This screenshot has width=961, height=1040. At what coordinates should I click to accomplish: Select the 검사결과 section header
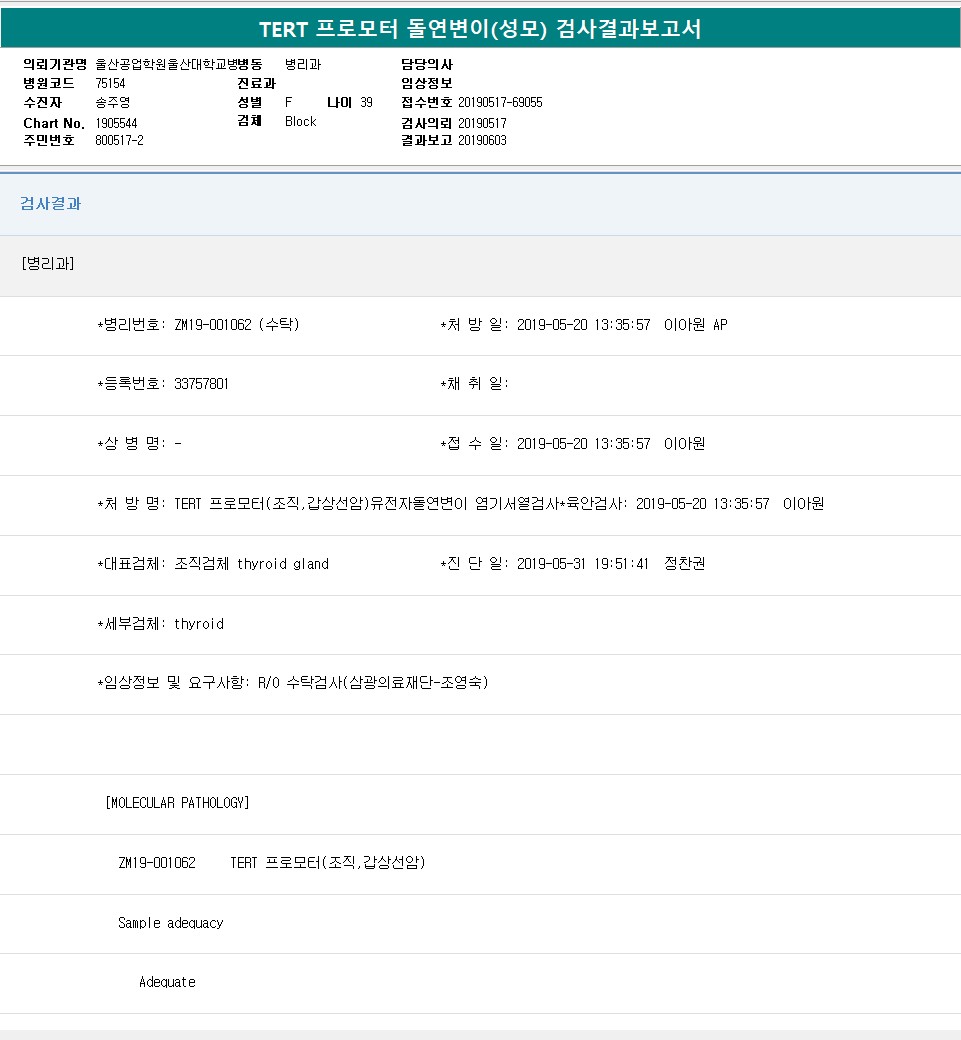[x=51, y=204]
